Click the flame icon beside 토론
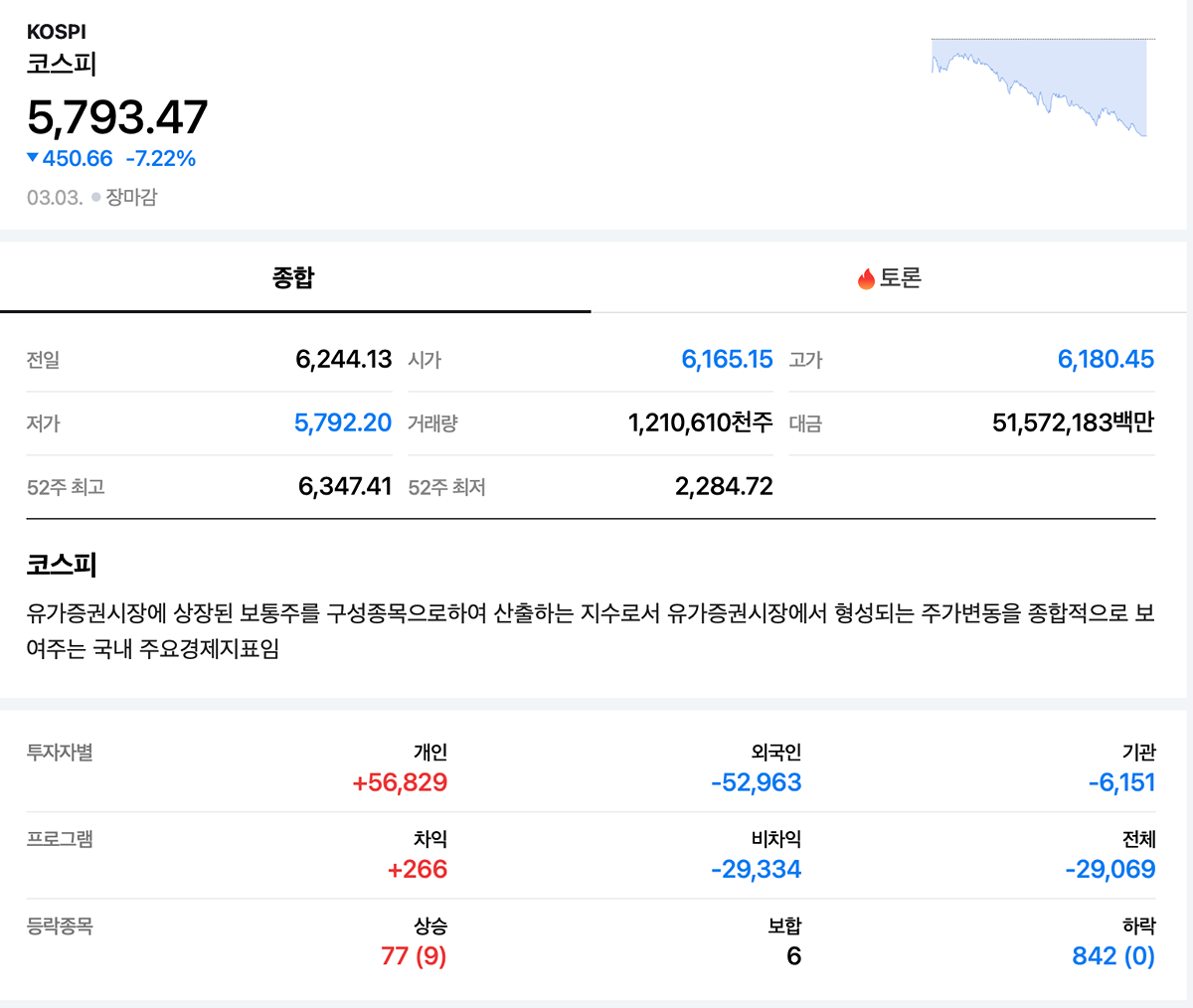 866,279
